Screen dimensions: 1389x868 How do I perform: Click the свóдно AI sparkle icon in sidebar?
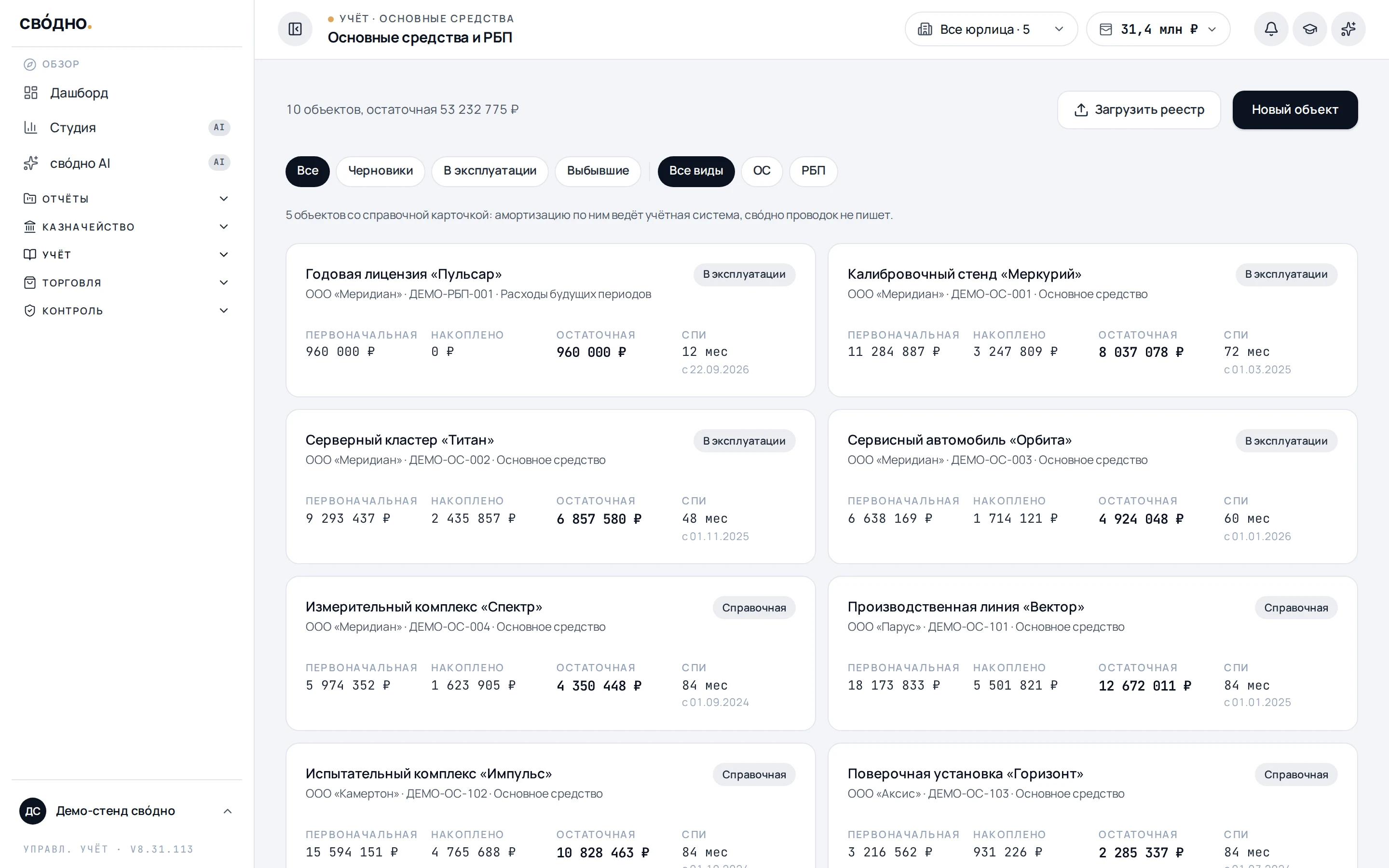coord(31,163)
